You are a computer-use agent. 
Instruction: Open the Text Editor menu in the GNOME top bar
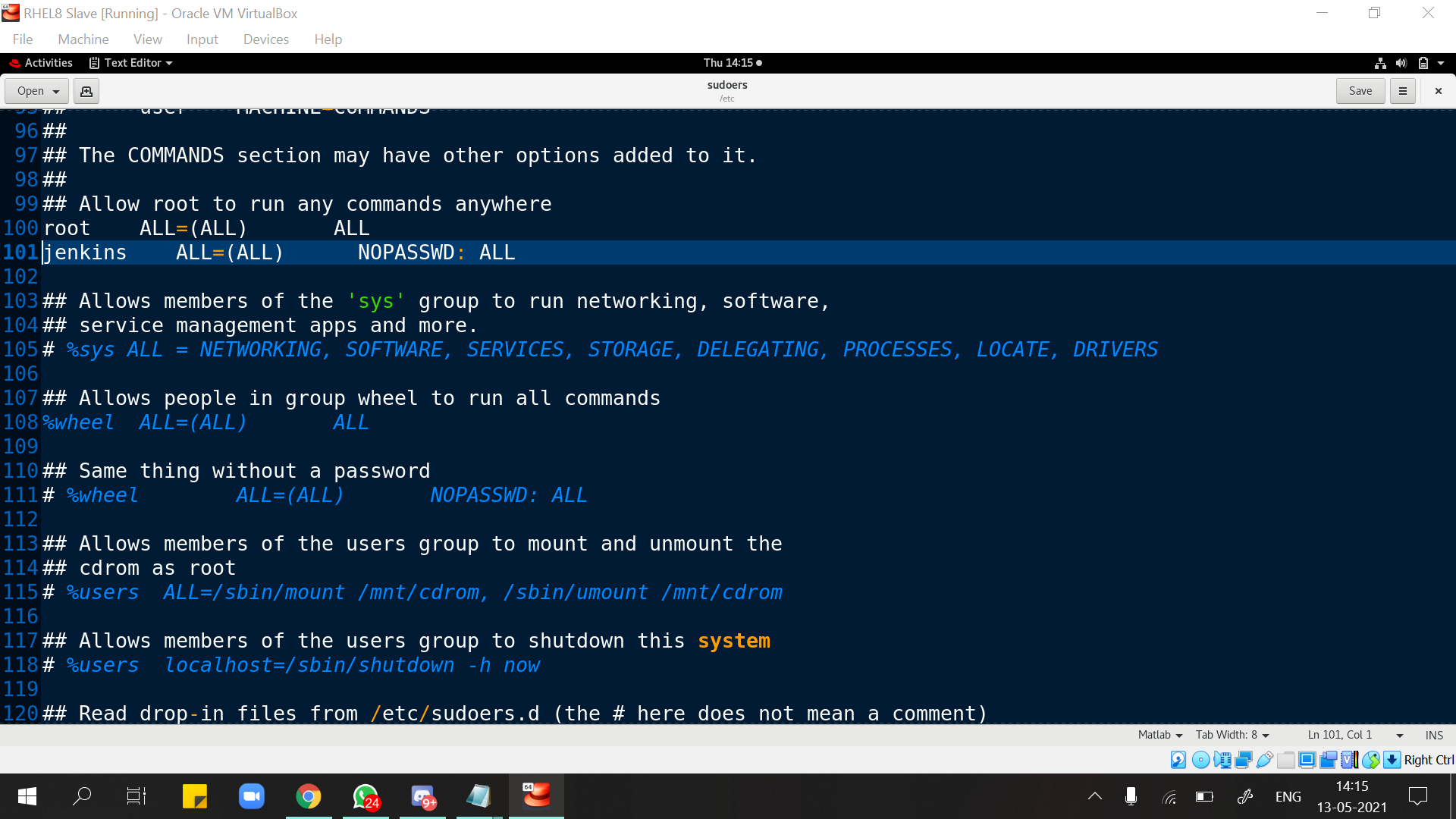tap(130, 63)
